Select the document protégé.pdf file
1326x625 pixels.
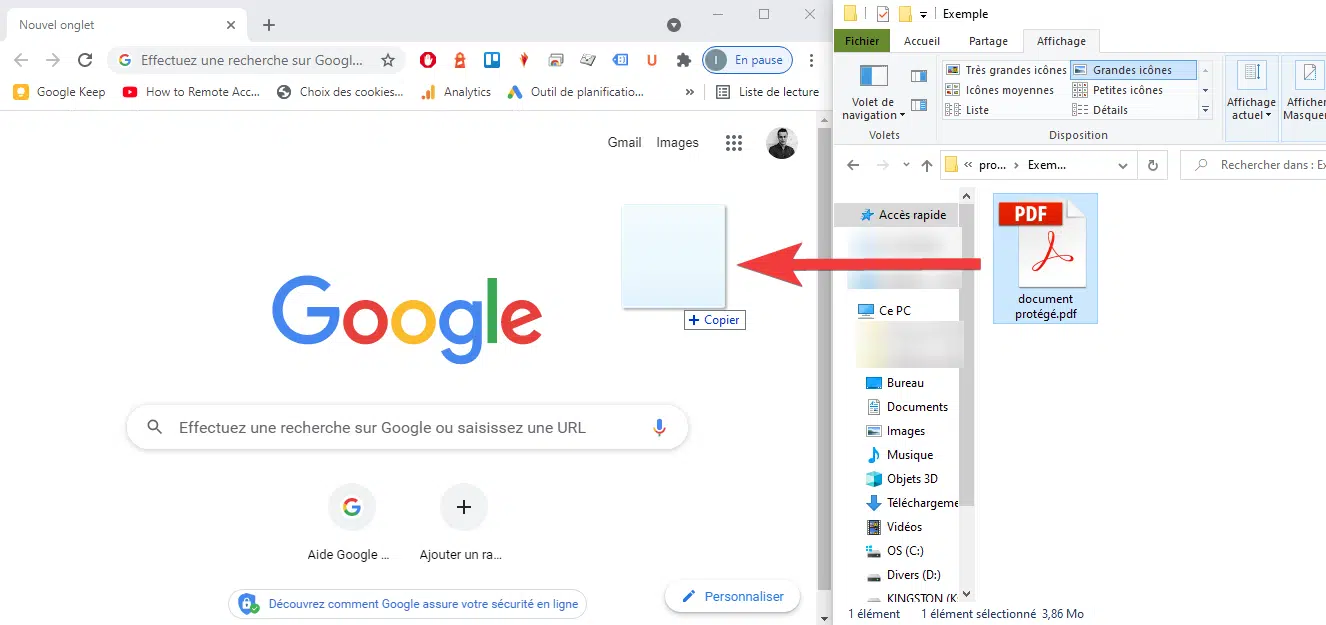1045,258
